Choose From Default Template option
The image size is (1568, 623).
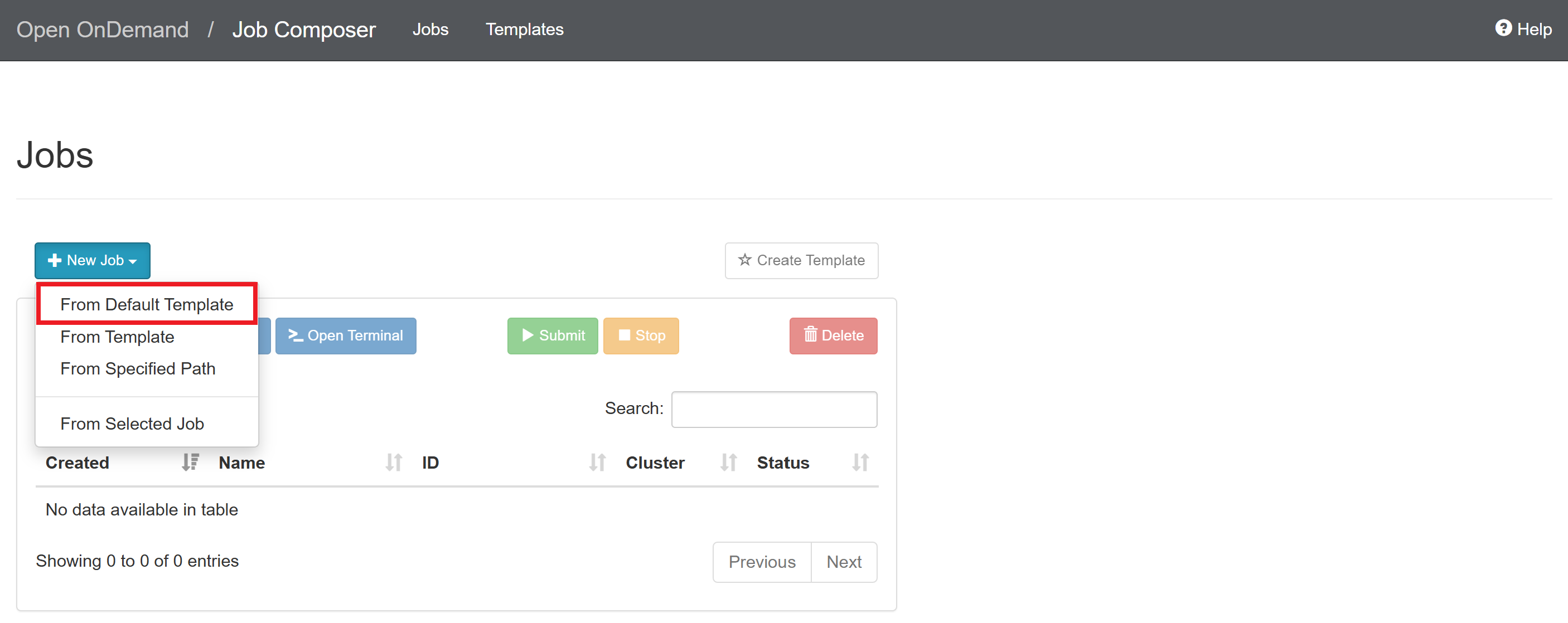point(147,304)
